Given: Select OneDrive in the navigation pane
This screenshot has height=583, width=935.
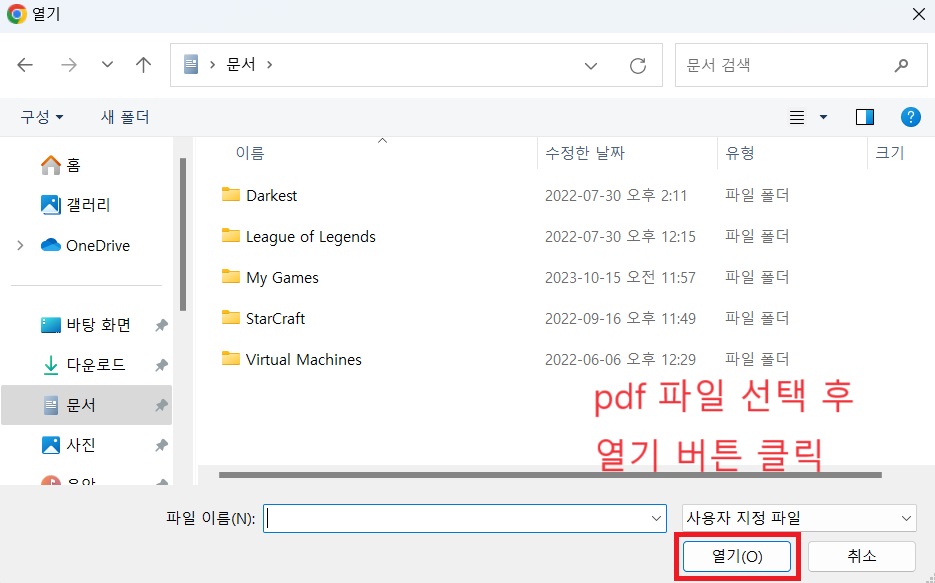Looking at the screenshot, I should pos(85,245).
